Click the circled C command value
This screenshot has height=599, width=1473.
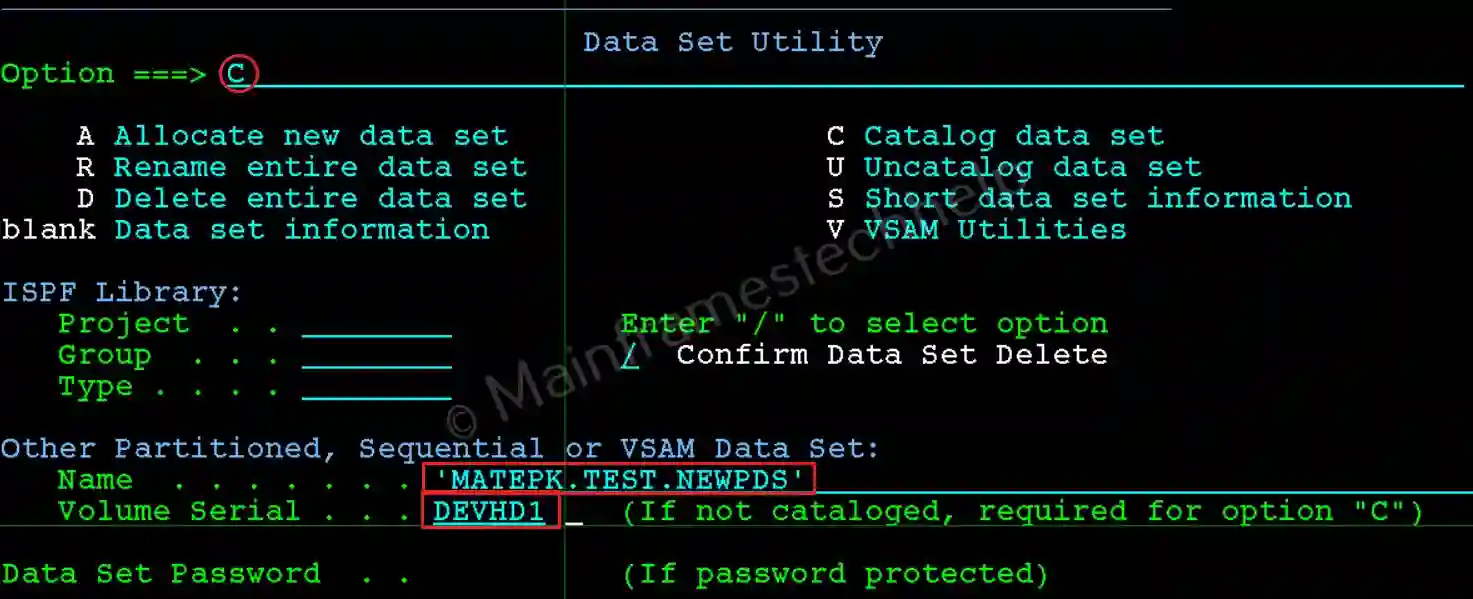point(238,73)
